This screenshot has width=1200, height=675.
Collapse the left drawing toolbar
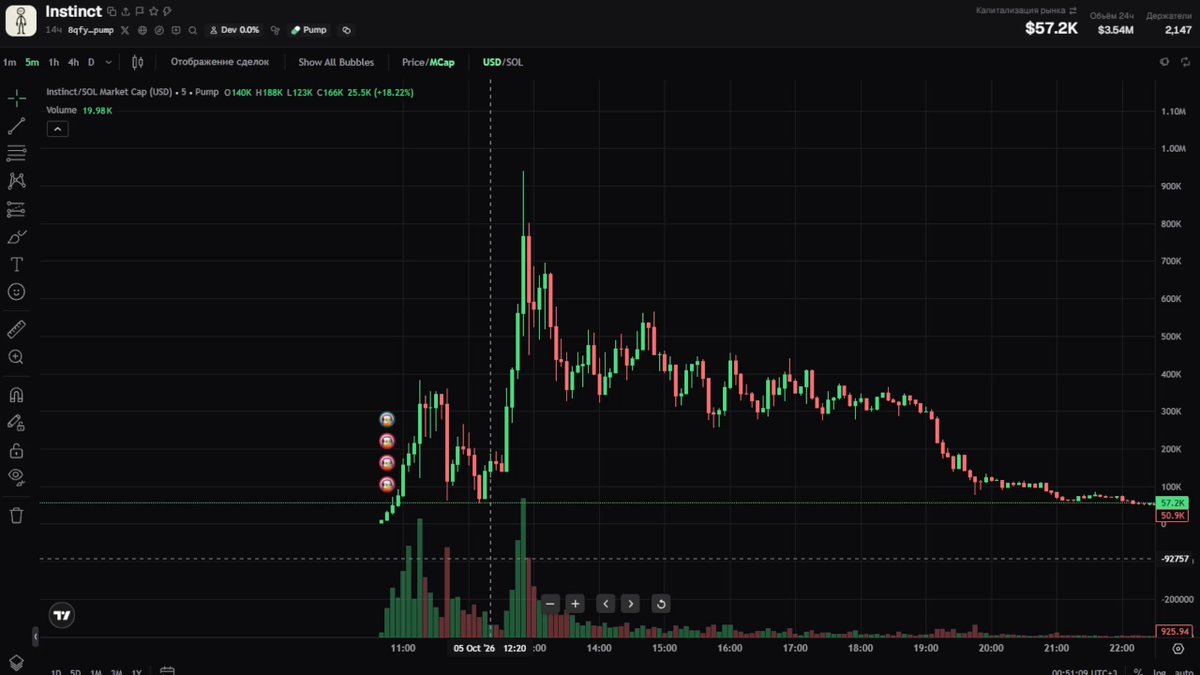[35, 636]
